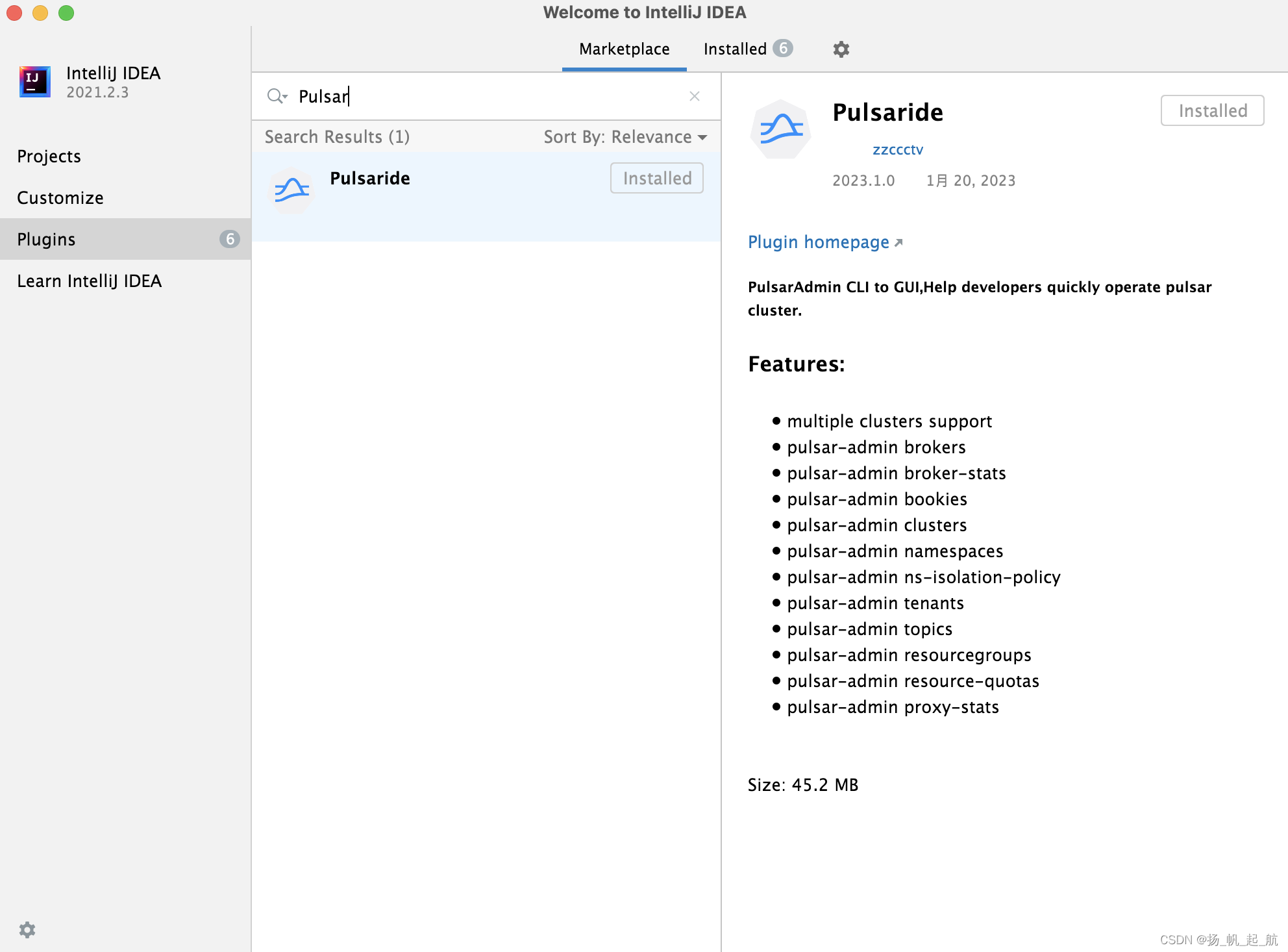Click the Installed count badge

pos(784,48)
